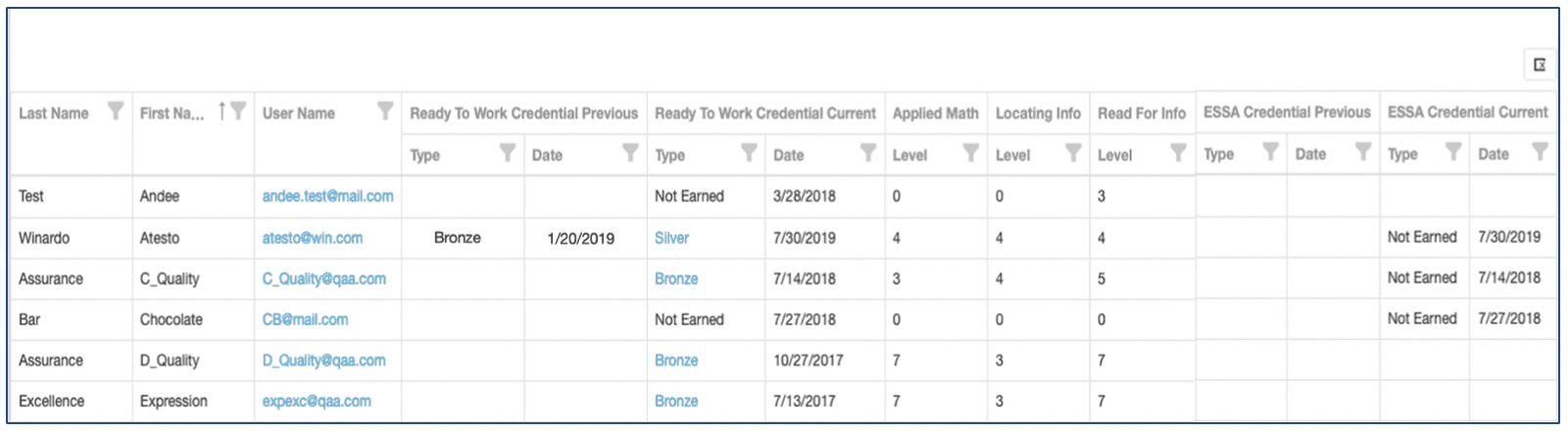Toggle First Name sort arrow
Screen dimensions: 1568x431
click(x=222, y=112)
